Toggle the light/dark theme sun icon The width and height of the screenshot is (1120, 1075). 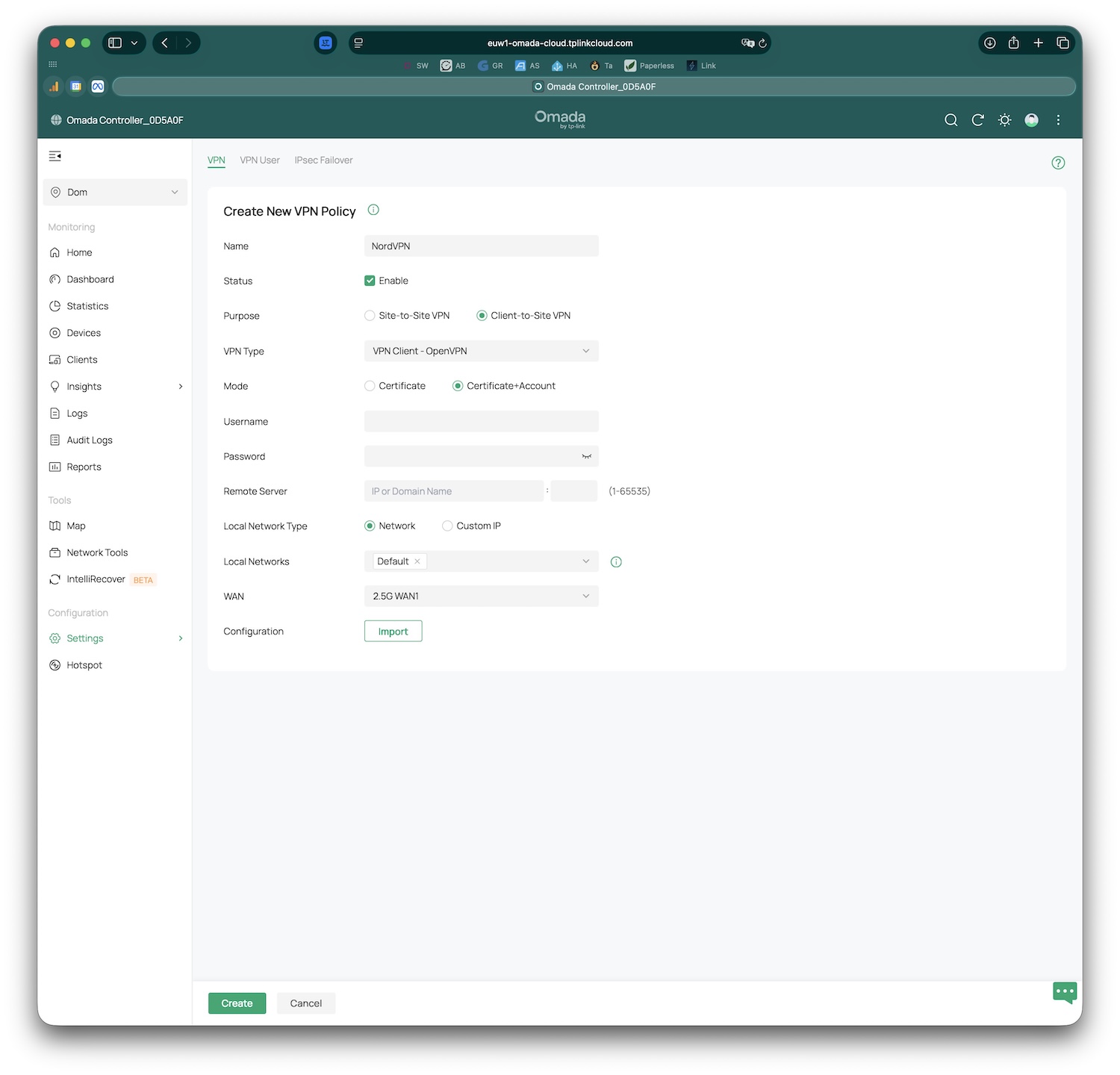[x=1004, y=120]
